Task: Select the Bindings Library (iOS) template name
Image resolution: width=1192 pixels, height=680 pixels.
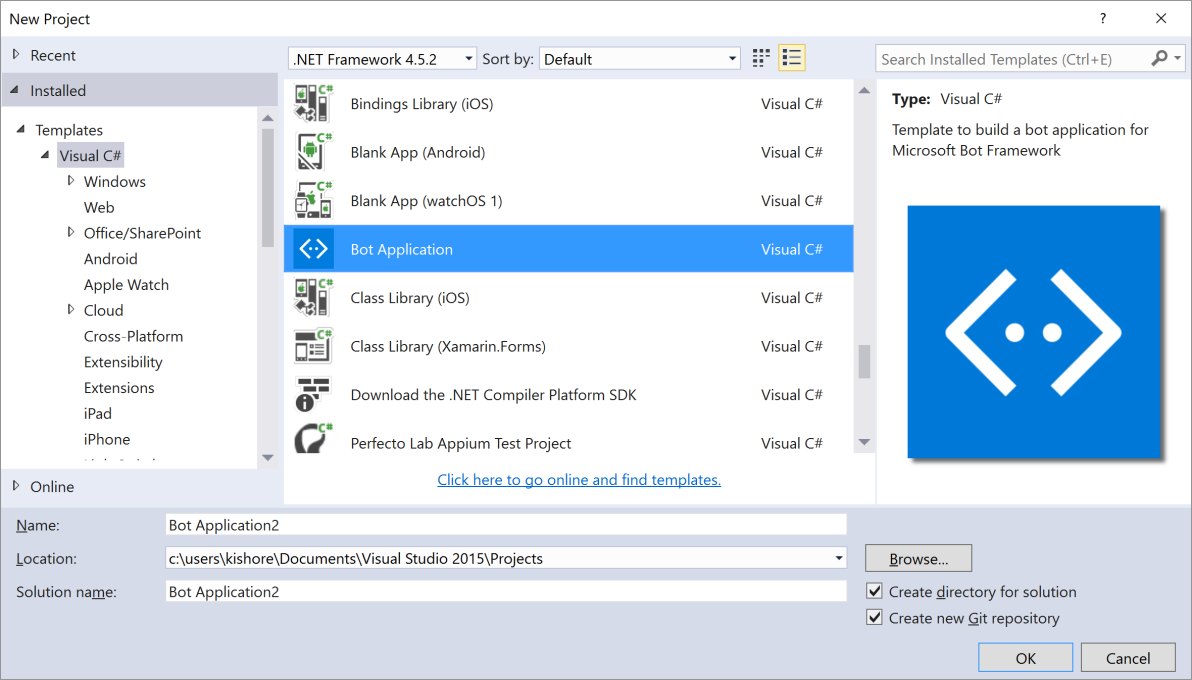Action: 422,103
